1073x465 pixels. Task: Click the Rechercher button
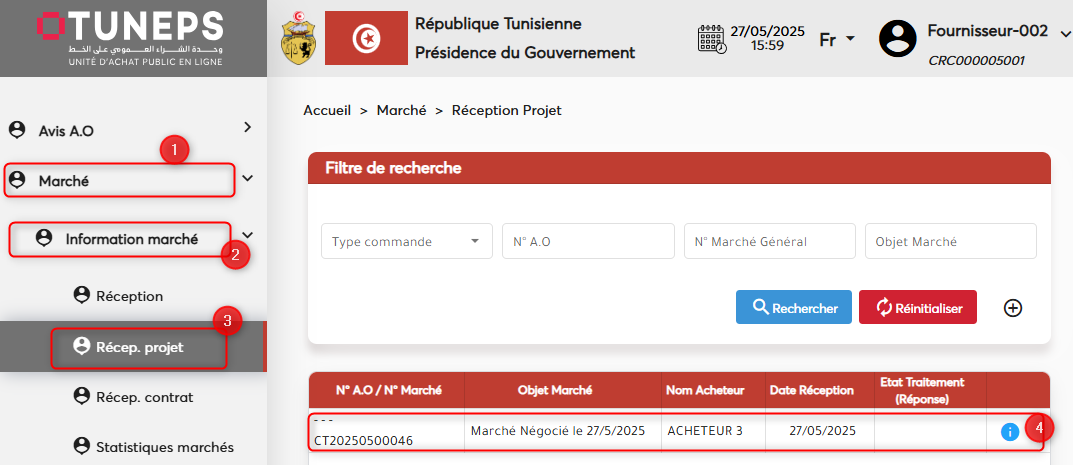(794, 308)
